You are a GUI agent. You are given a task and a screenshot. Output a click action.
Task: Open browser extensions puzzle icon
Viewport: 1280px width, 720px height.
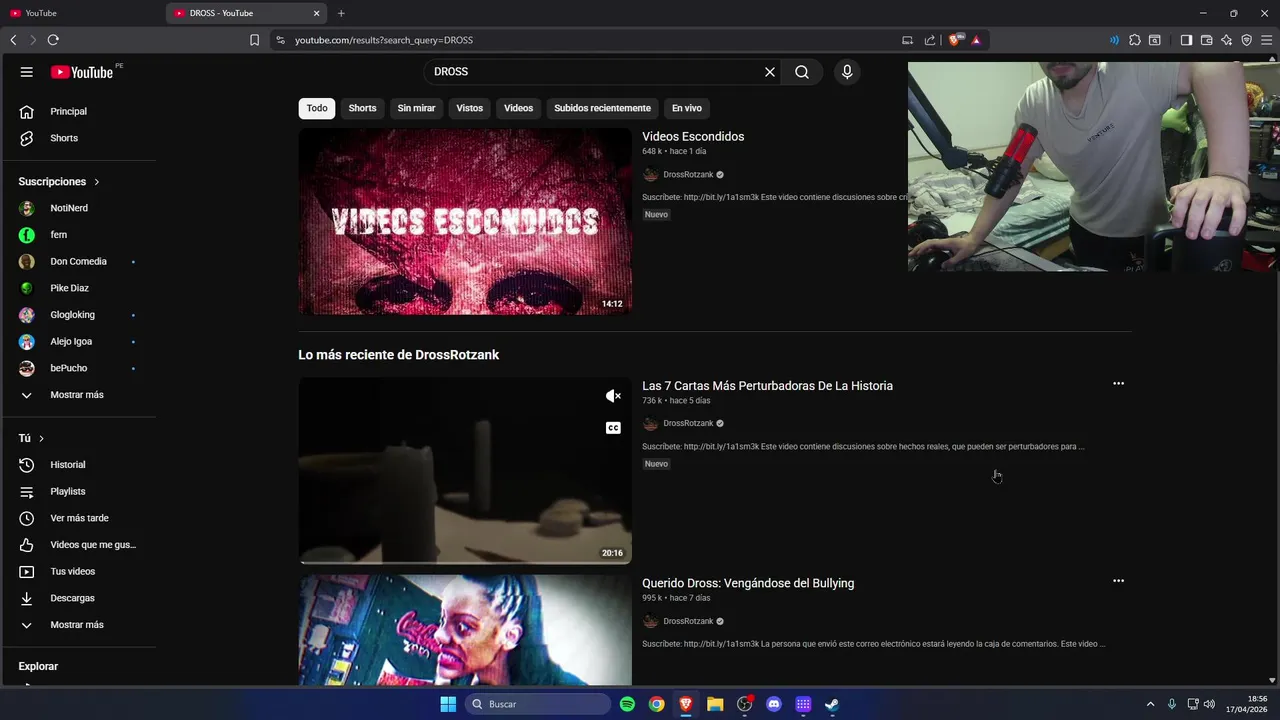(x=1134, y=40)
